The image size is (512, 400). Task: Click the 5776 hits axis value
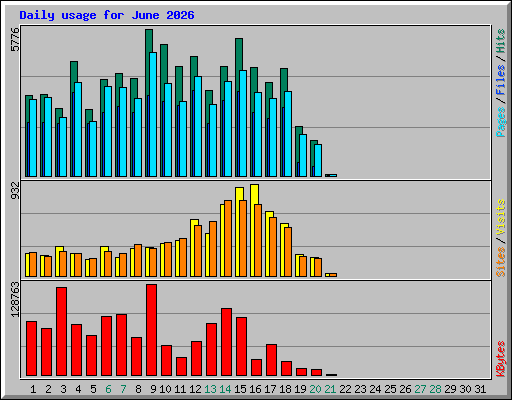pos(15,39)
